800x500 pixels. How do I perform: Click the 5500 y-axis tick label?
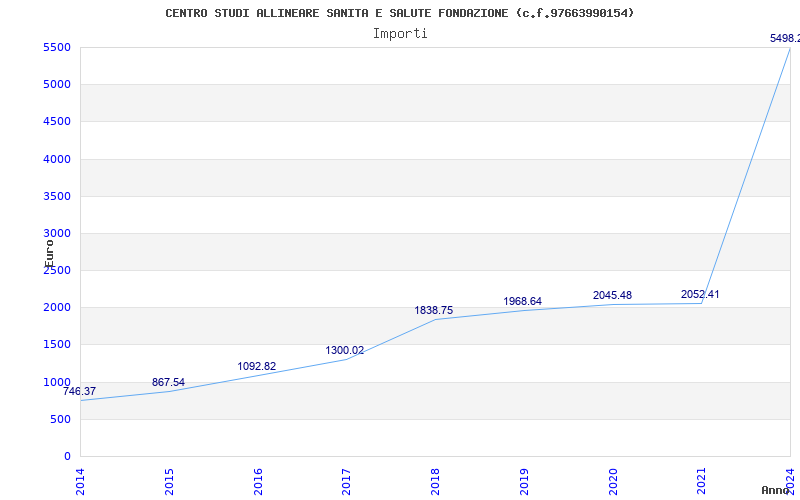click(57, 47)
